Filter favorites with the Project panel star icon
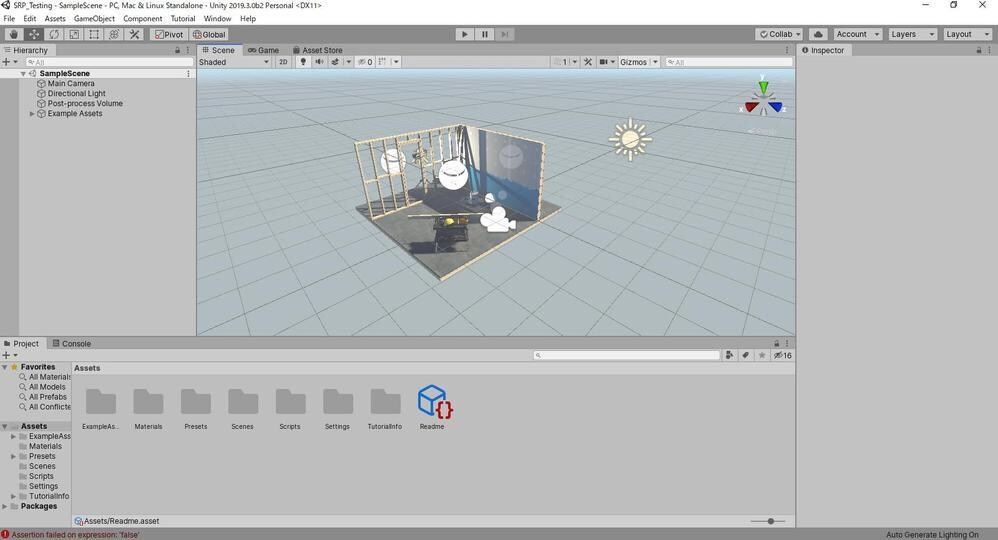 762,355
